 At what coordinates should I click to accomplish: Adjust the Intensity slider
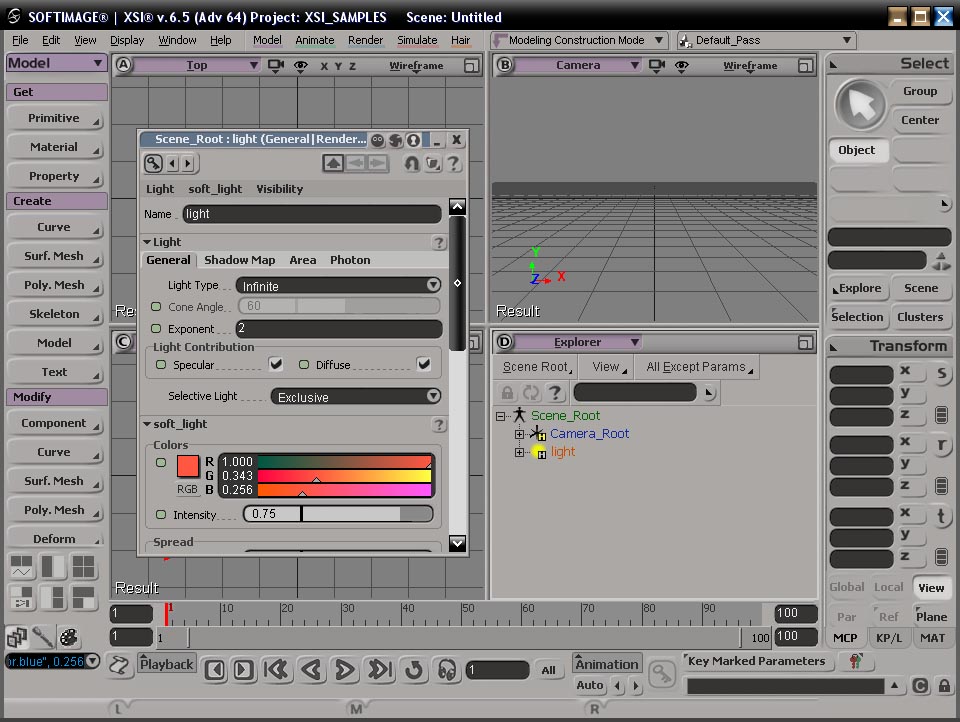point(338,514)
